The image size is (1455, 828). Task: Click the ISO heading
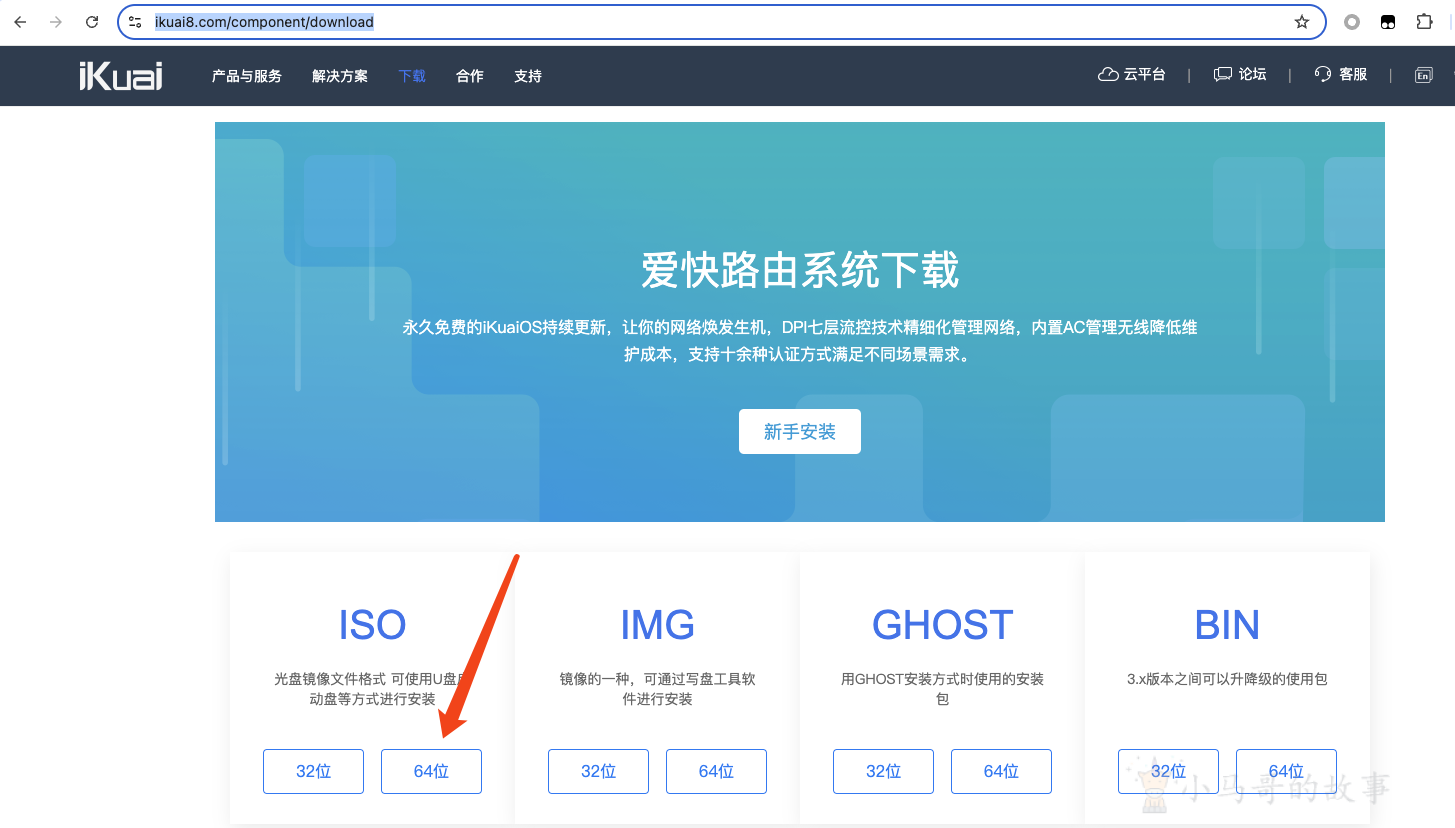(372, 625)
